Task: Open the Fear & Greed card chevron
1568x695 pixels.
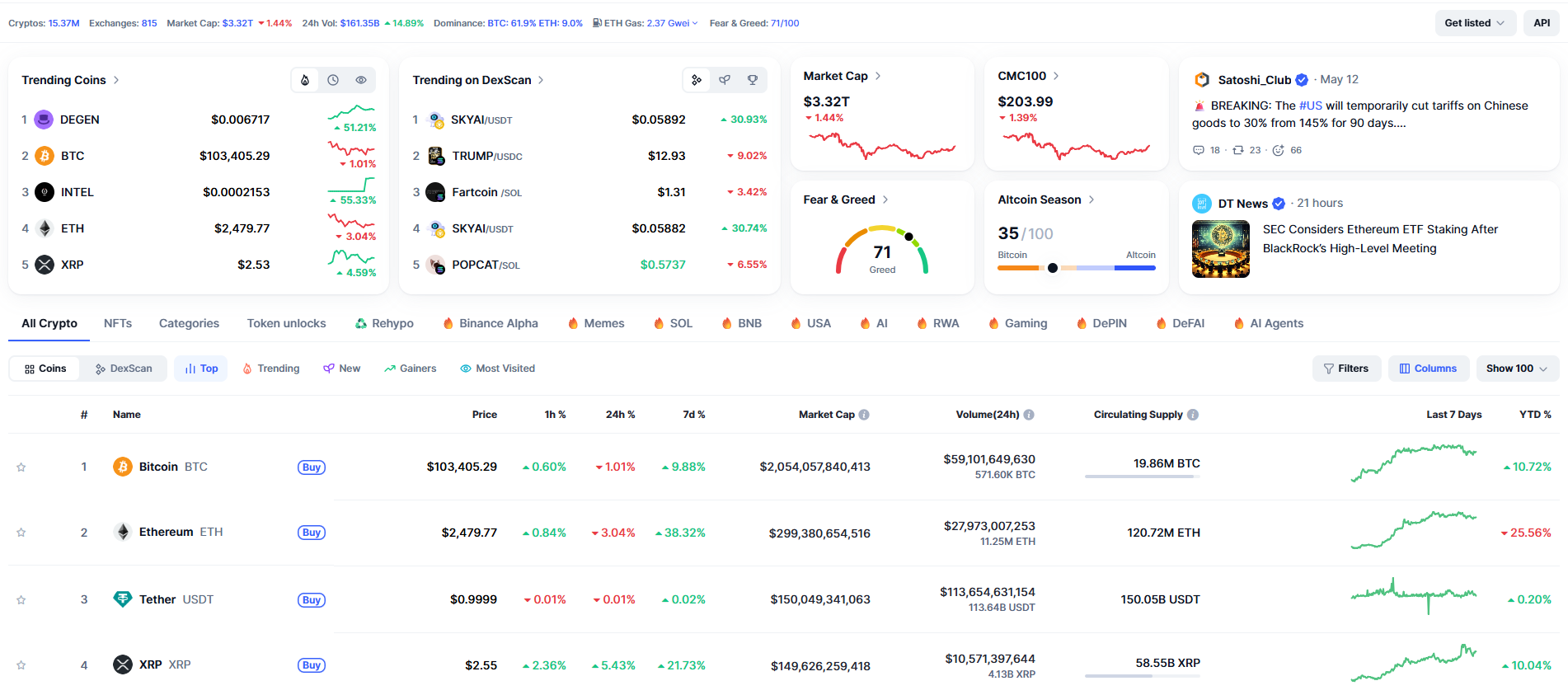Action: pos(885,200)
